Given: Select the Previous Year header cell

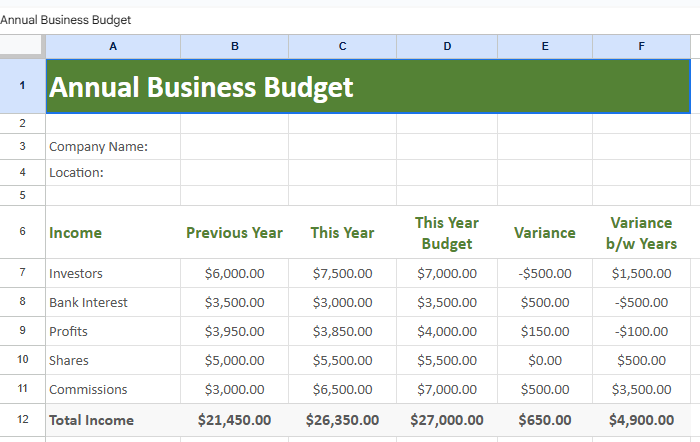Looking at the screenshot, I should (x=234, y=233).
